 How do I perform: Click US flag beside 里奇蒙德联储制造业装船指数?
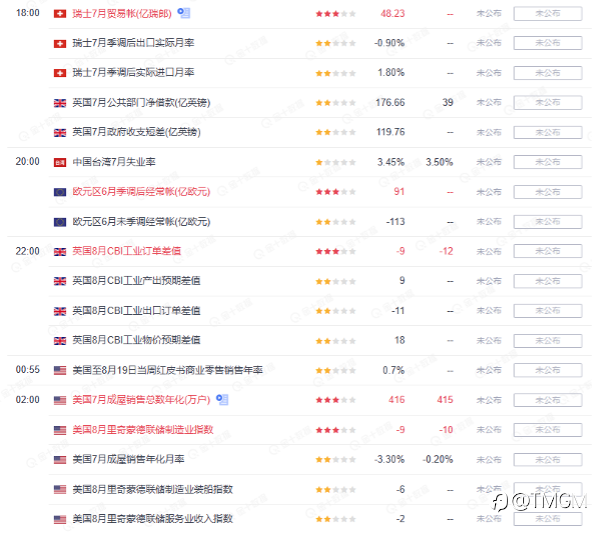tap(60, 490)
